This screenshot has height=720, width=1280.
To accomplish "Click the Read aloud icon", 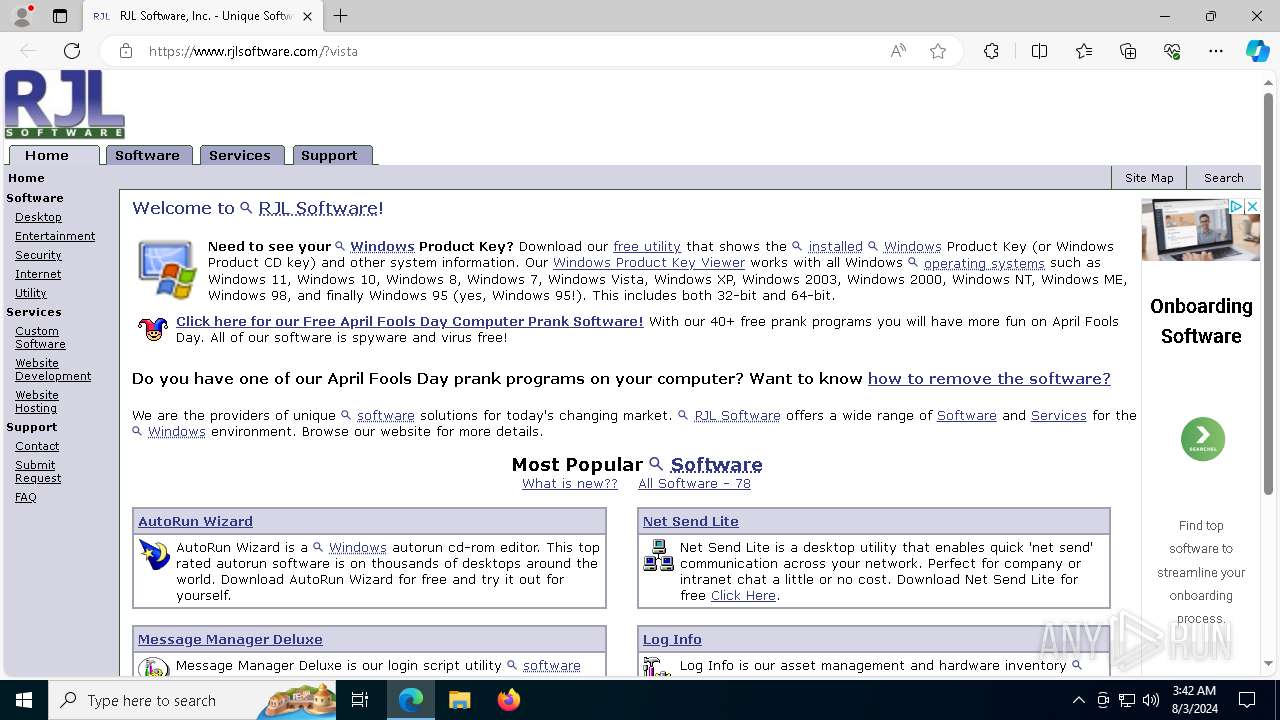I will (x=898, y=51).
